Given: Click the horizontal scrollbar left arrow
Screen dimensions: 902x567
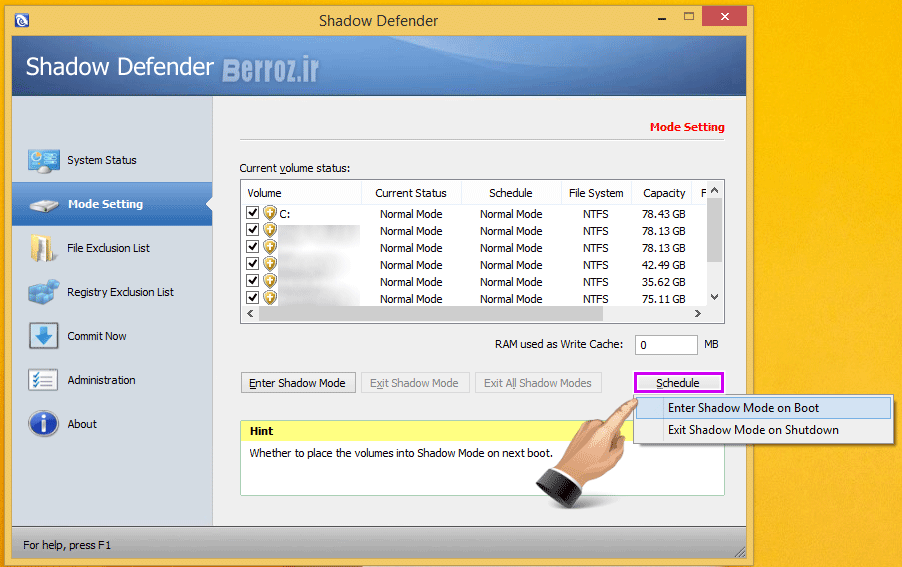Looking at the screenshot, I should 250,314.
